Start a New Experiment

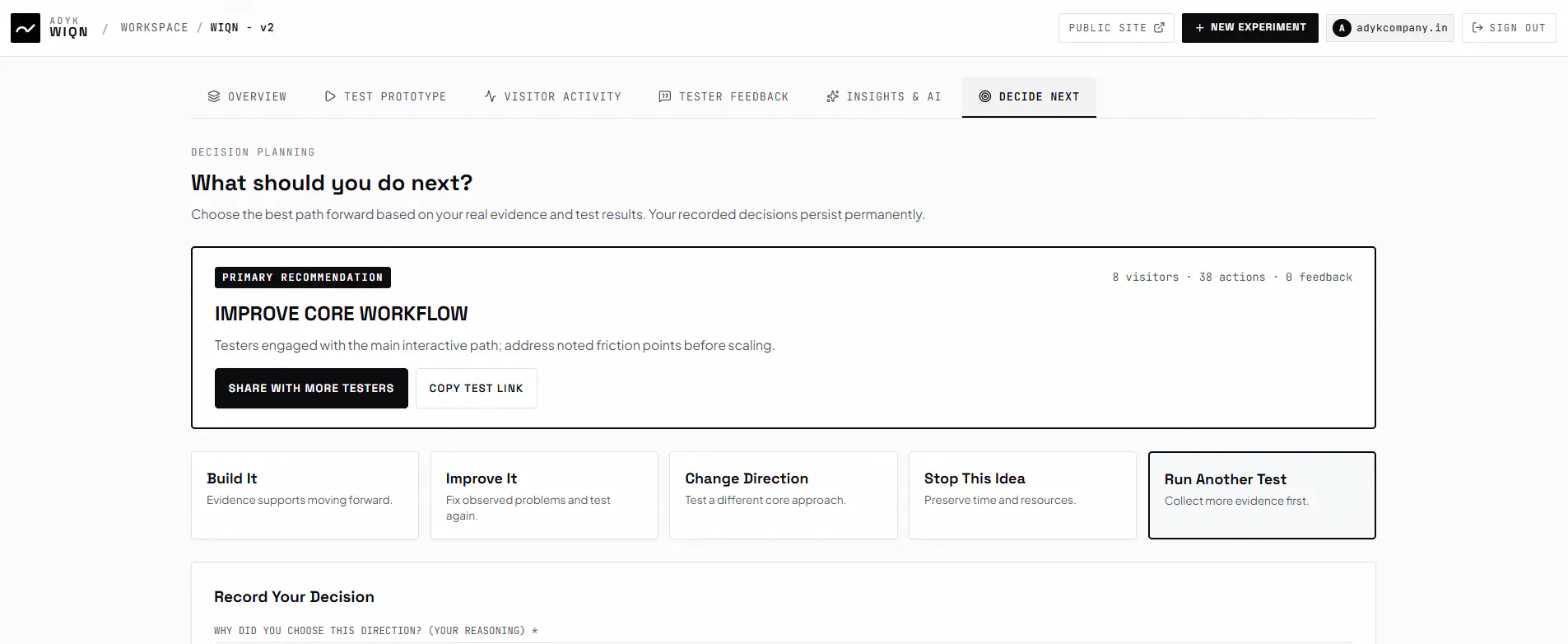click(x=1250, y=28)
